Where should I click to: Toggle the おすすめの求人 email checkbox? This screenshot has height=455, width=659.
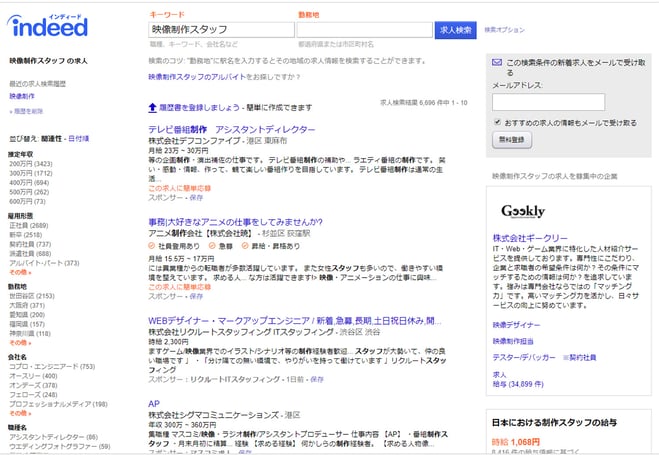498,122
